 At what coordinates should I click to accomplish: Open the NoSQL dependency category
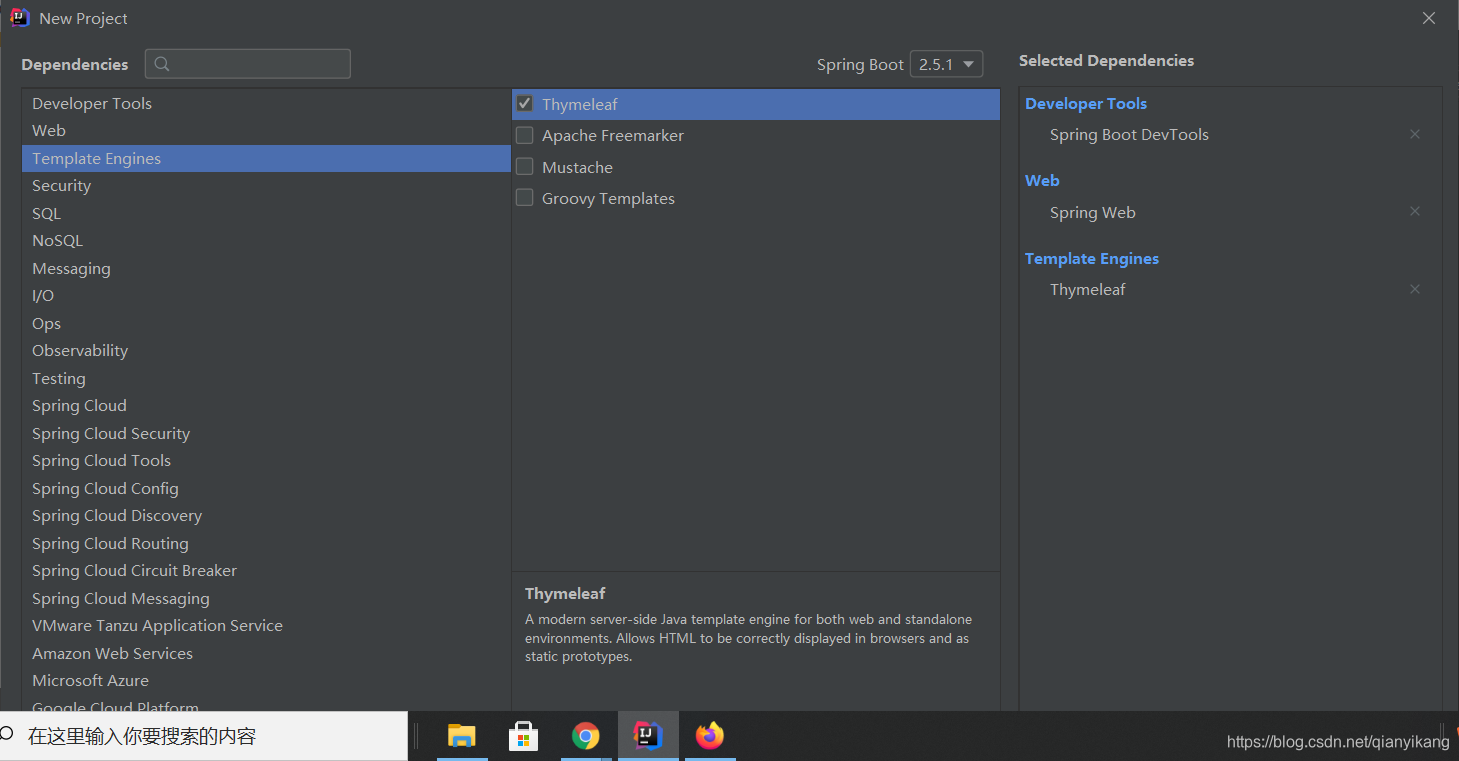click(x=266, y=240)
